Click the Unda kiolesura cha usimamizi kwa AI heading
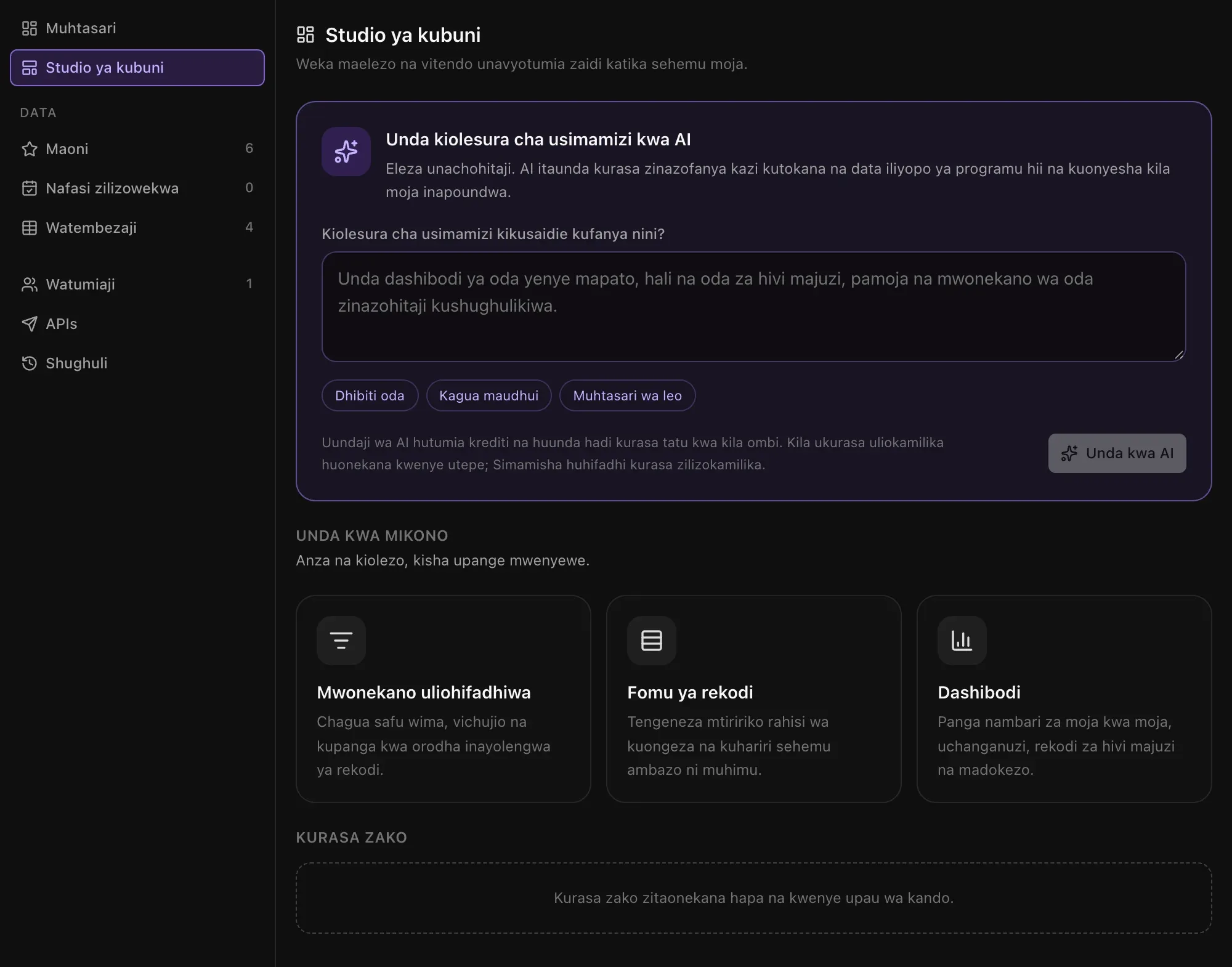1232x967 pixels. [538, 140]
